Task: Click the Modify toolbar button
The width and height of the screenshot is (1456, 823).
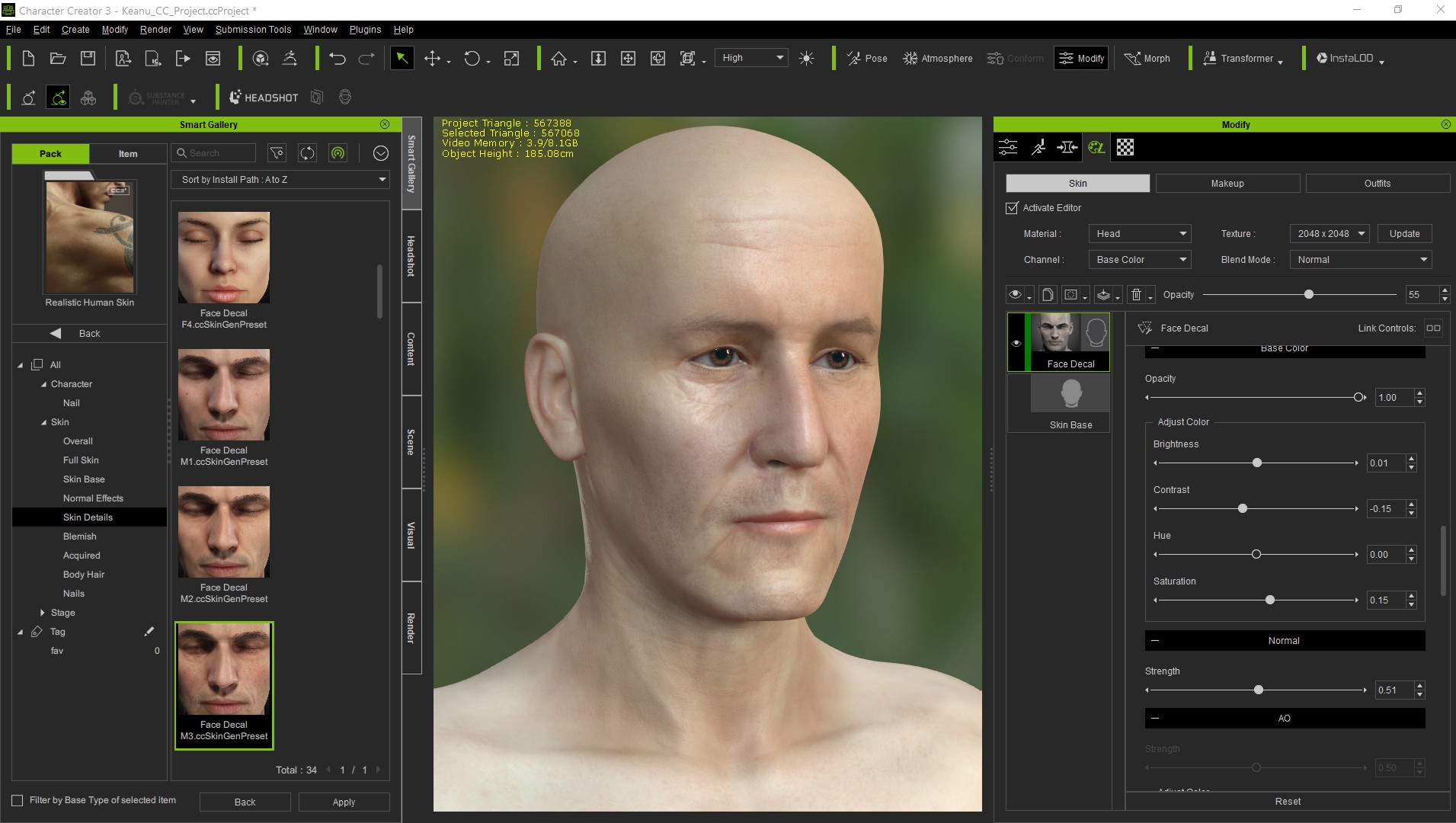Action: click(x=1081, y=59)
